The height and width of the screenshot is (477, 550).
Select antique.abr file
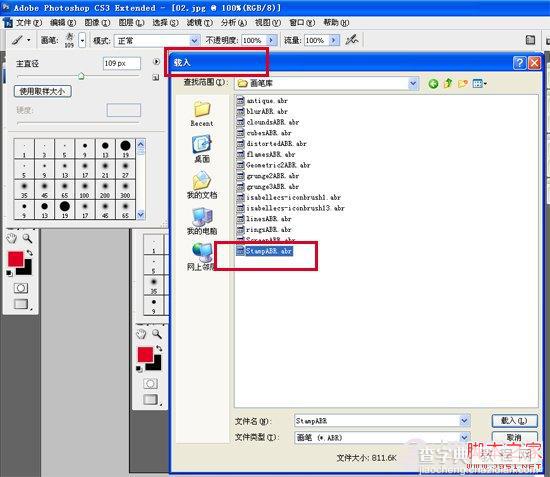pos(262,101)
